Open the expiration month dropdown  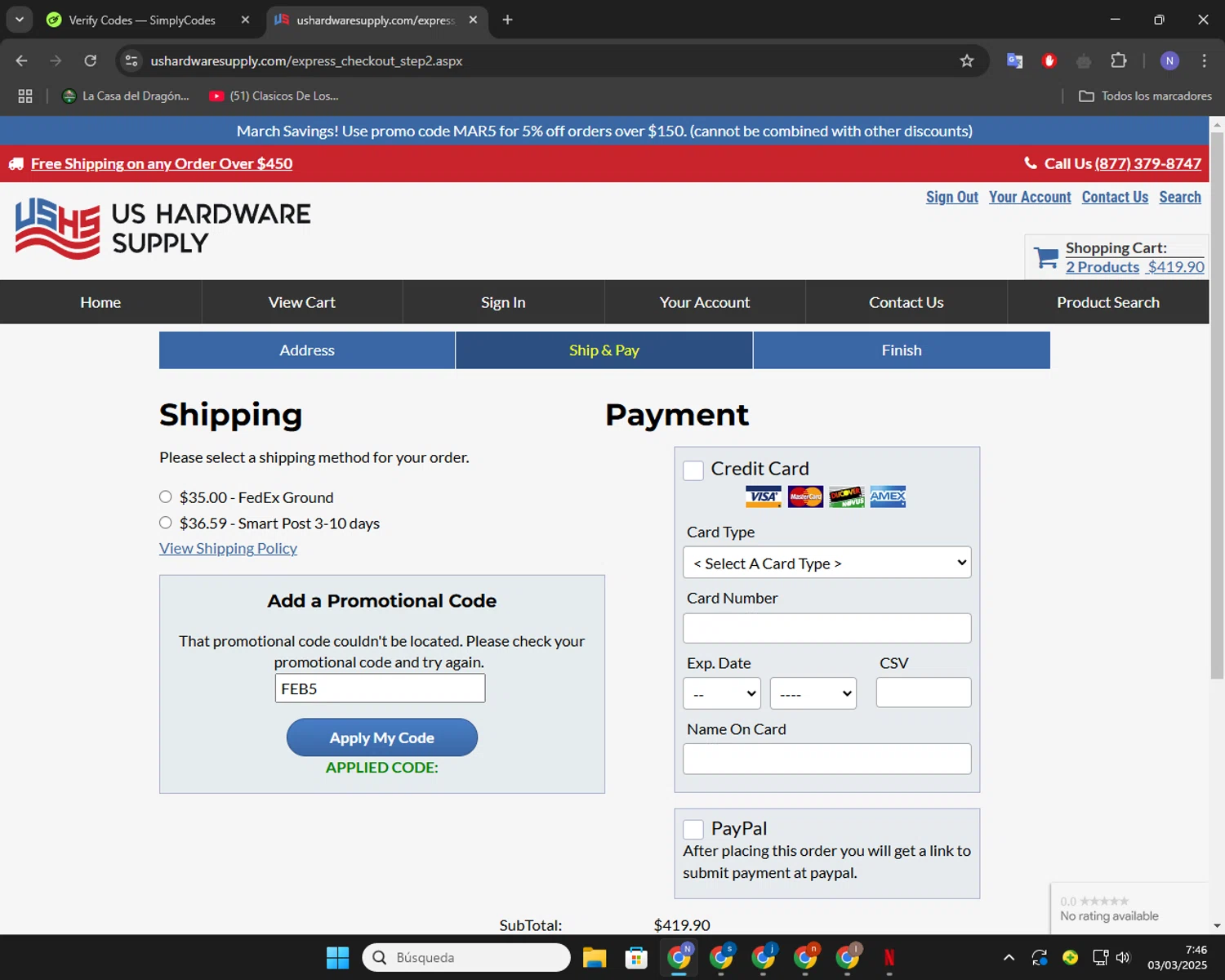coord(722,693)
